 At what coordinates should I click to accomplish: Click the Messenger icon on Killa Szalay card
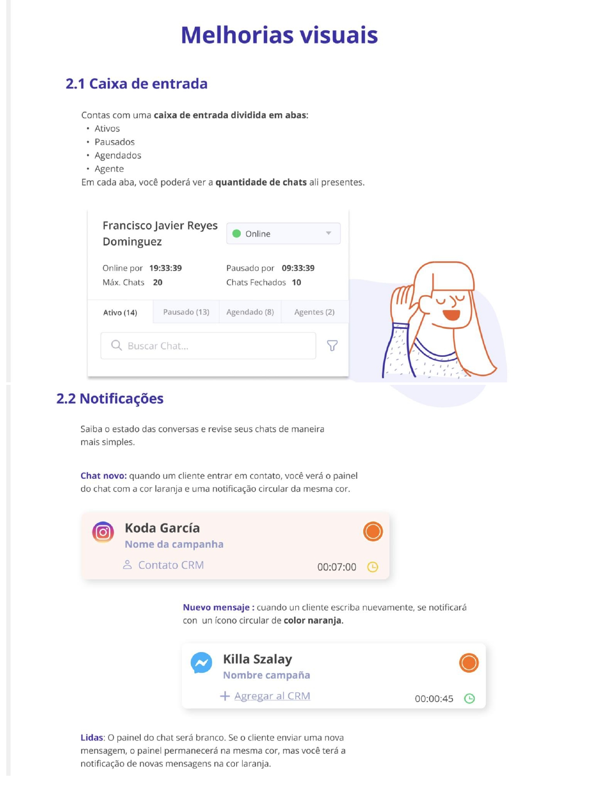click(x=201, y=663)
